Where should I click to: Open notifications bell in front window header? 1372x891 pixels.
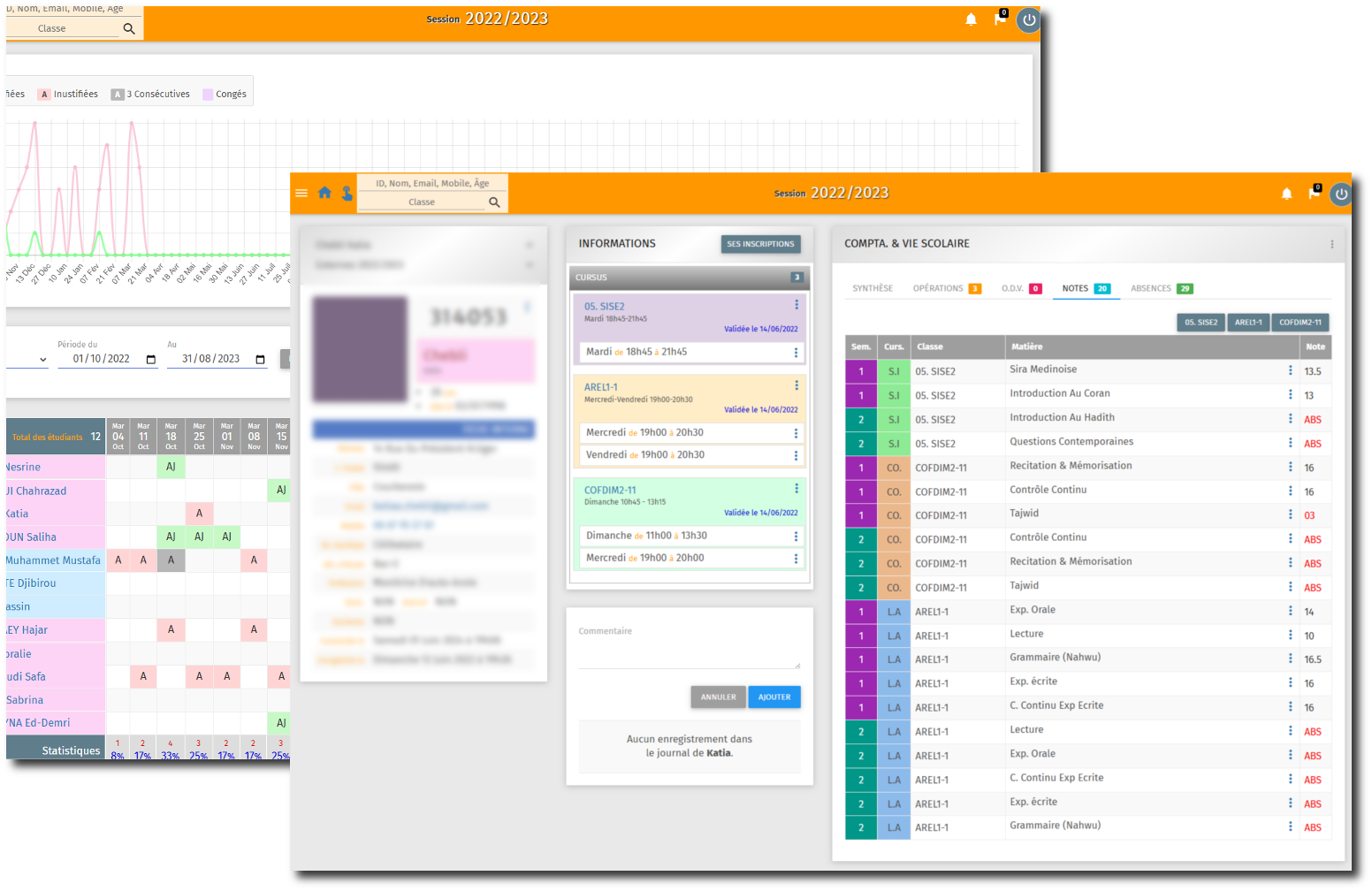click(x=1286, y=194)
